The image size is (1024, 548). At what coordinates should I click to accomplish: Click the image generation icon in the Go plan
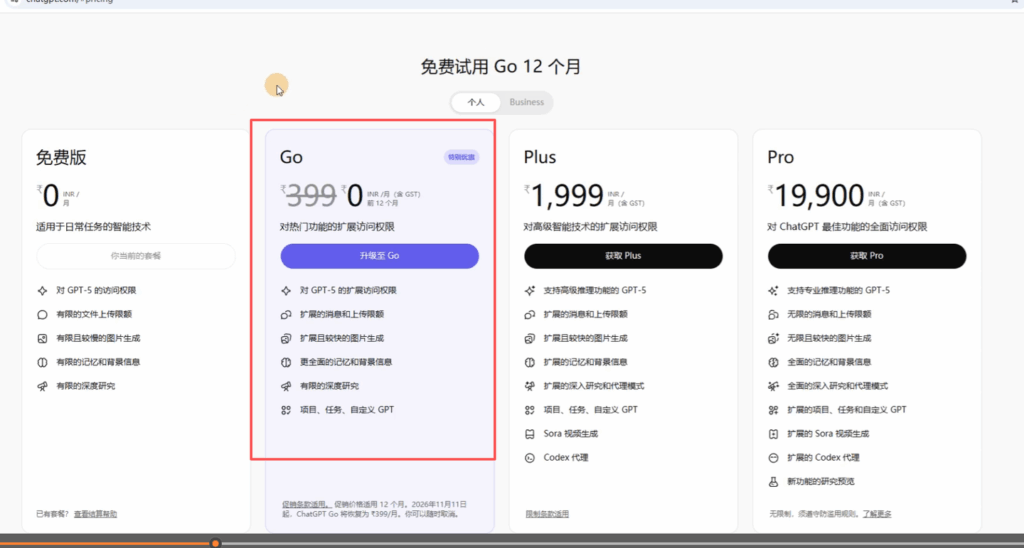click(x=286, y=338)
